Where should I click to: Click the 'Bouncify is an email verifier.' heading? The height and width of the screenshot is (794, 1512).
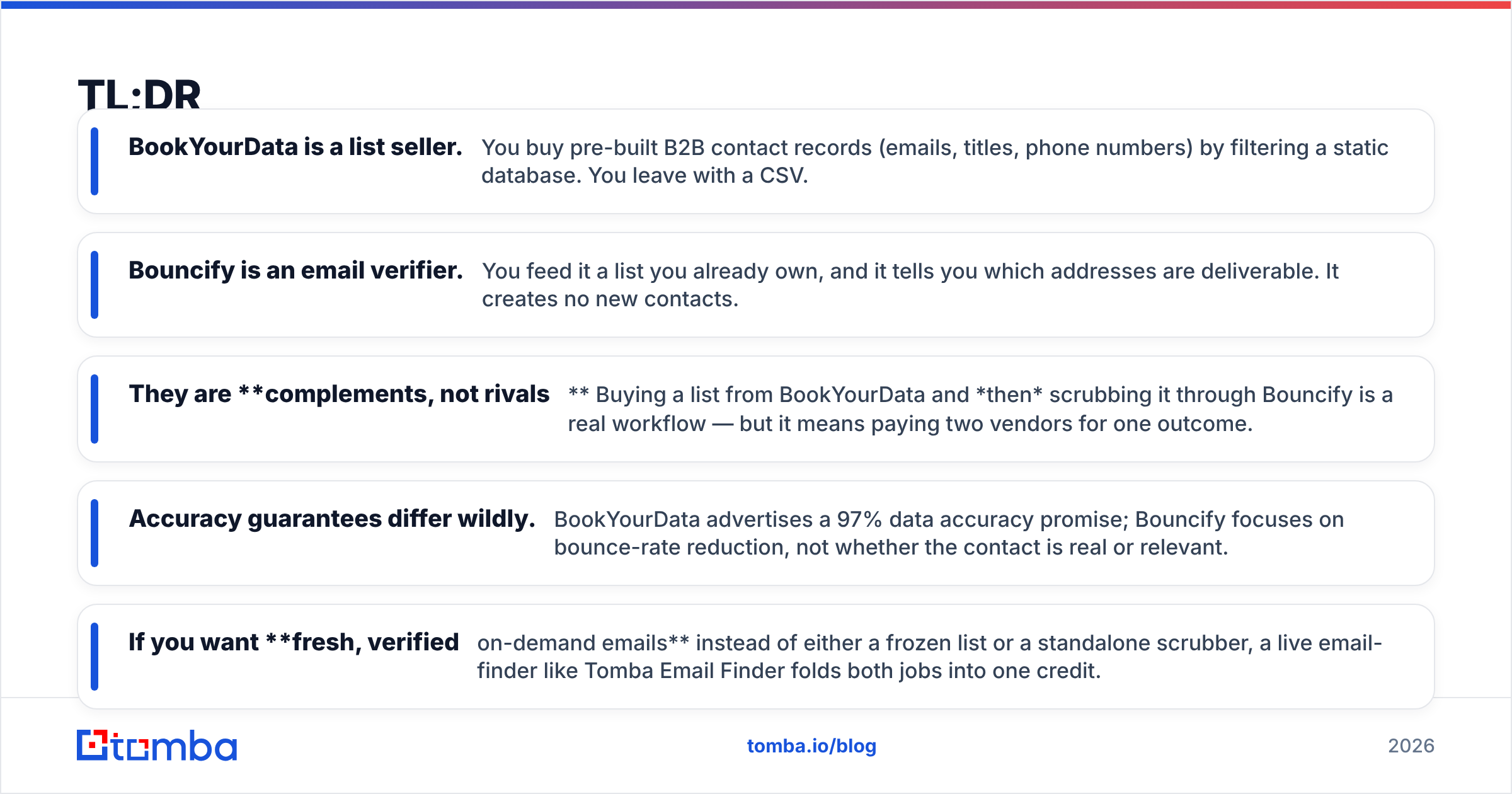pos(295,270)
